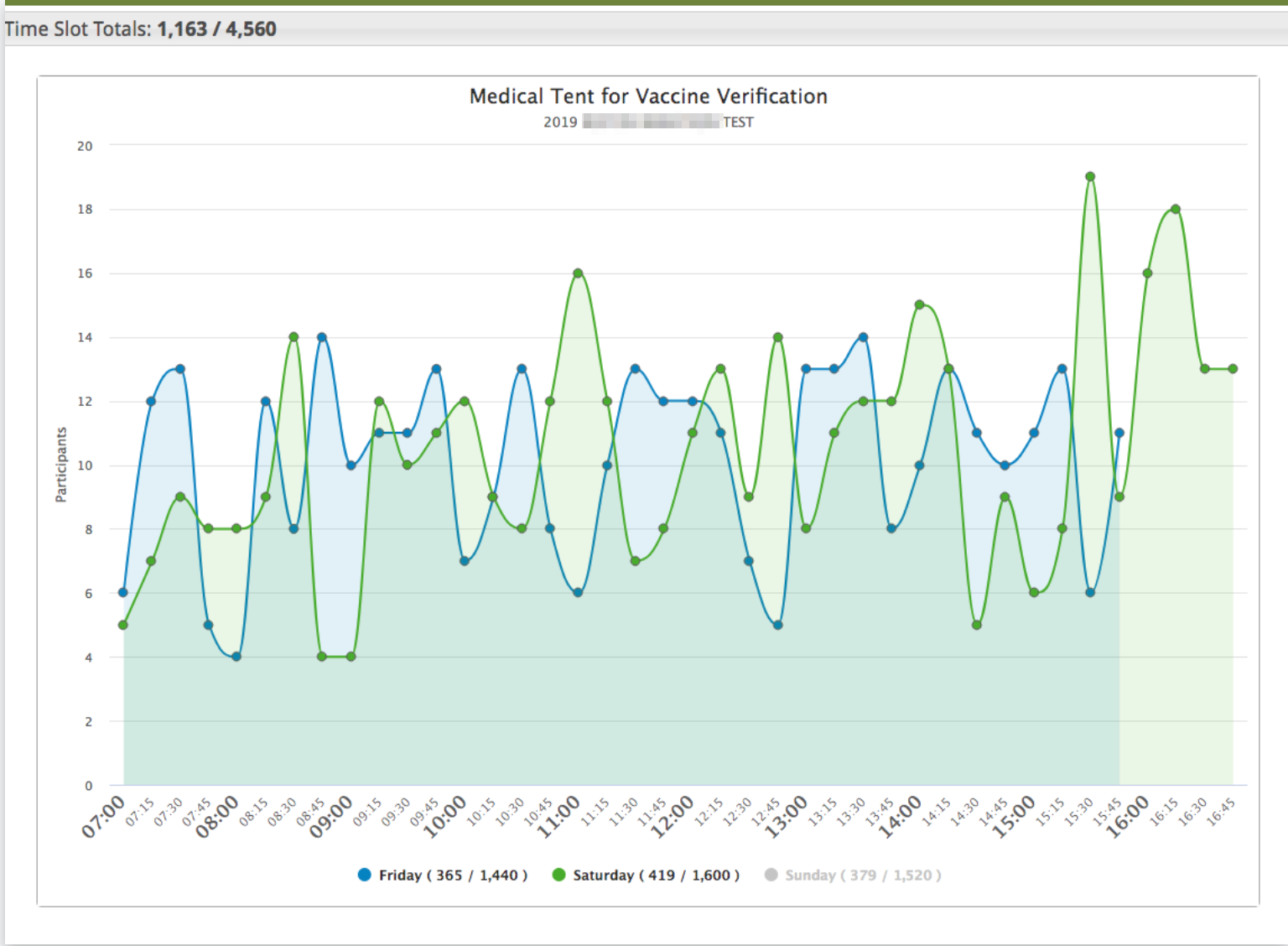Enable the greyed-out Sunday series in legend
Viewport: 1288px width, 946px height.
(853, 875)
